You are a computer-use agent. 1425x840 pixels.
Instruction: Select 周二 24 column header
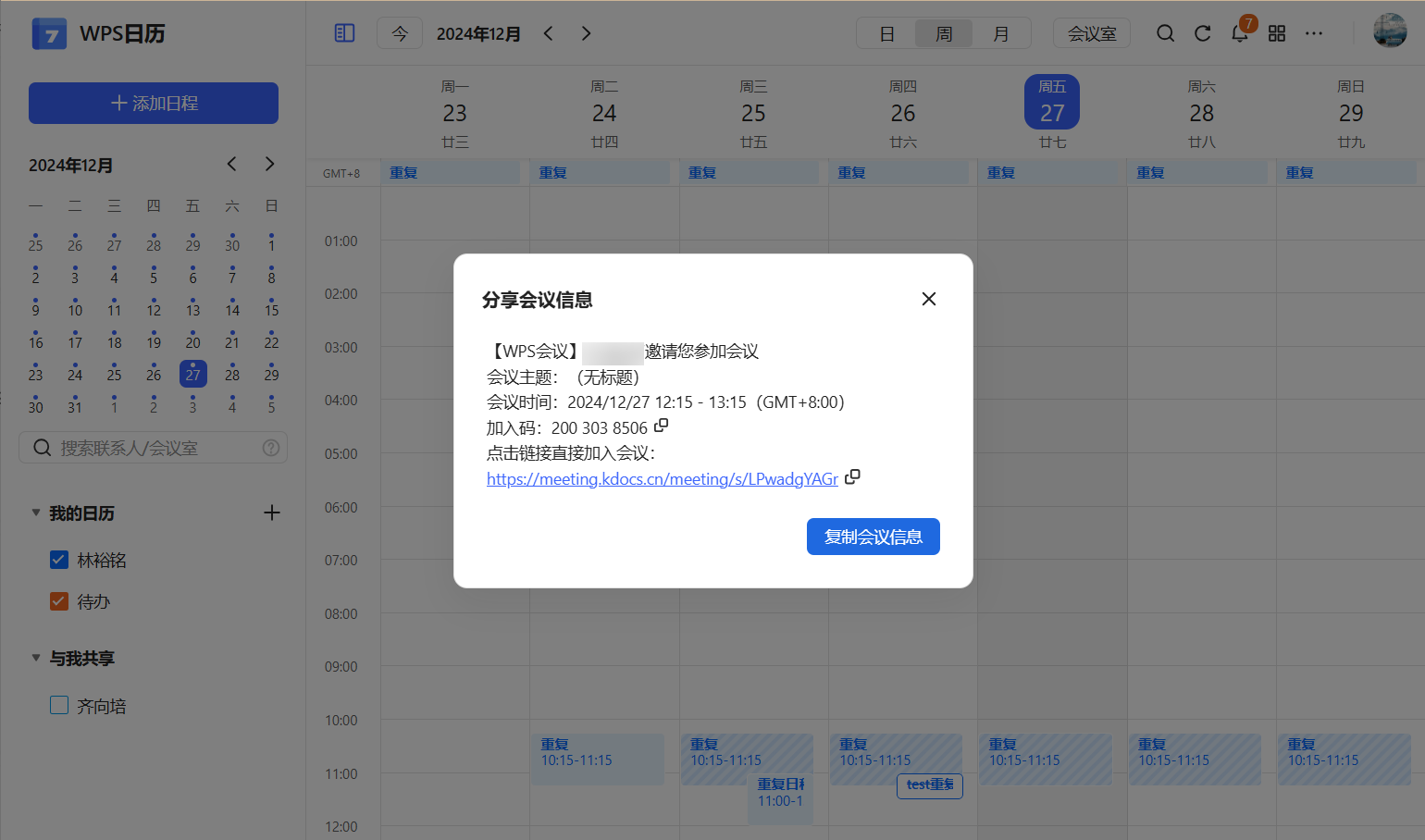[604, 113]
